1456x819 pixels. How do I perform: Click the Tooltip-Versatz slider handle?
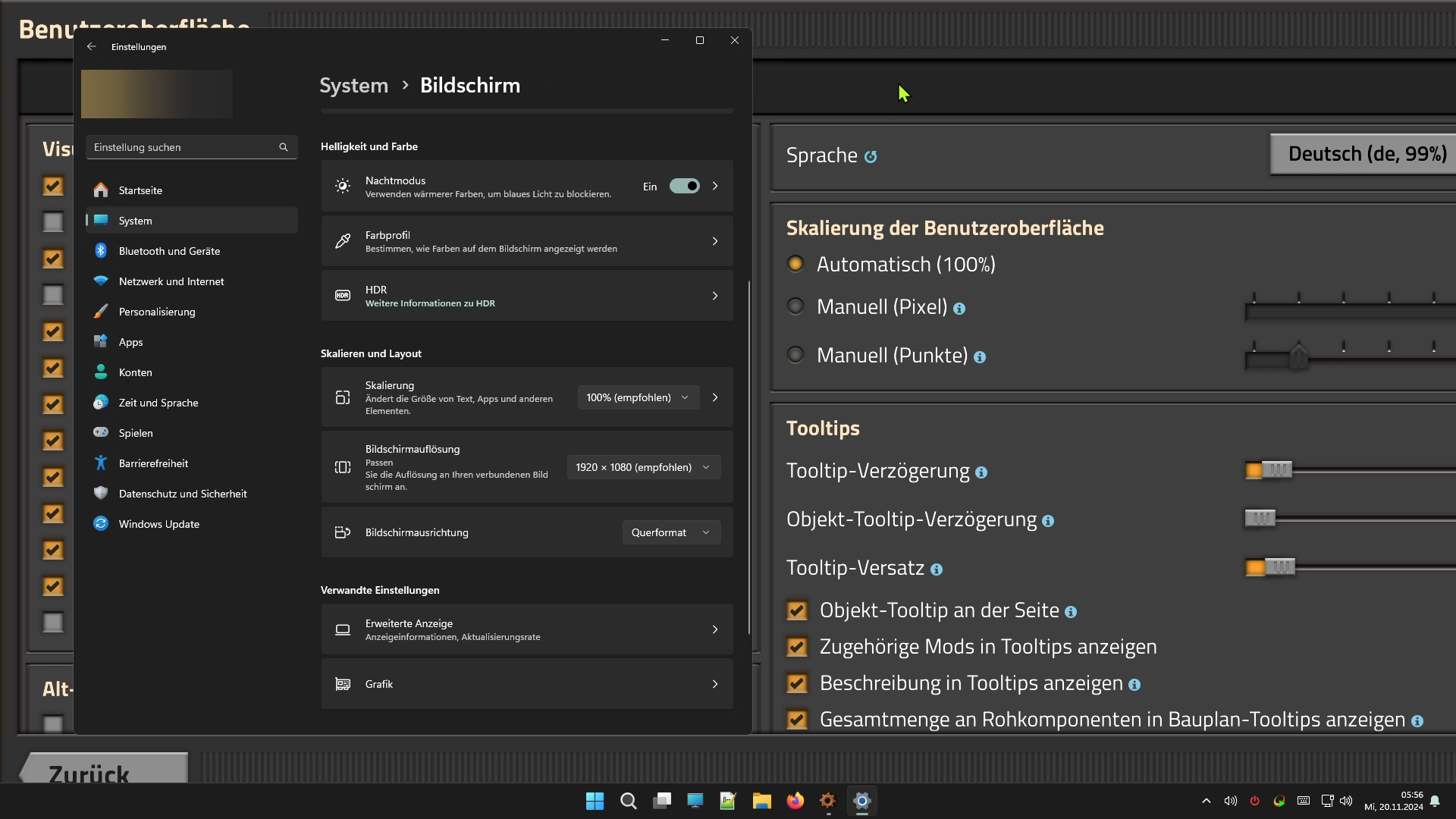[x=1280, y=568]
